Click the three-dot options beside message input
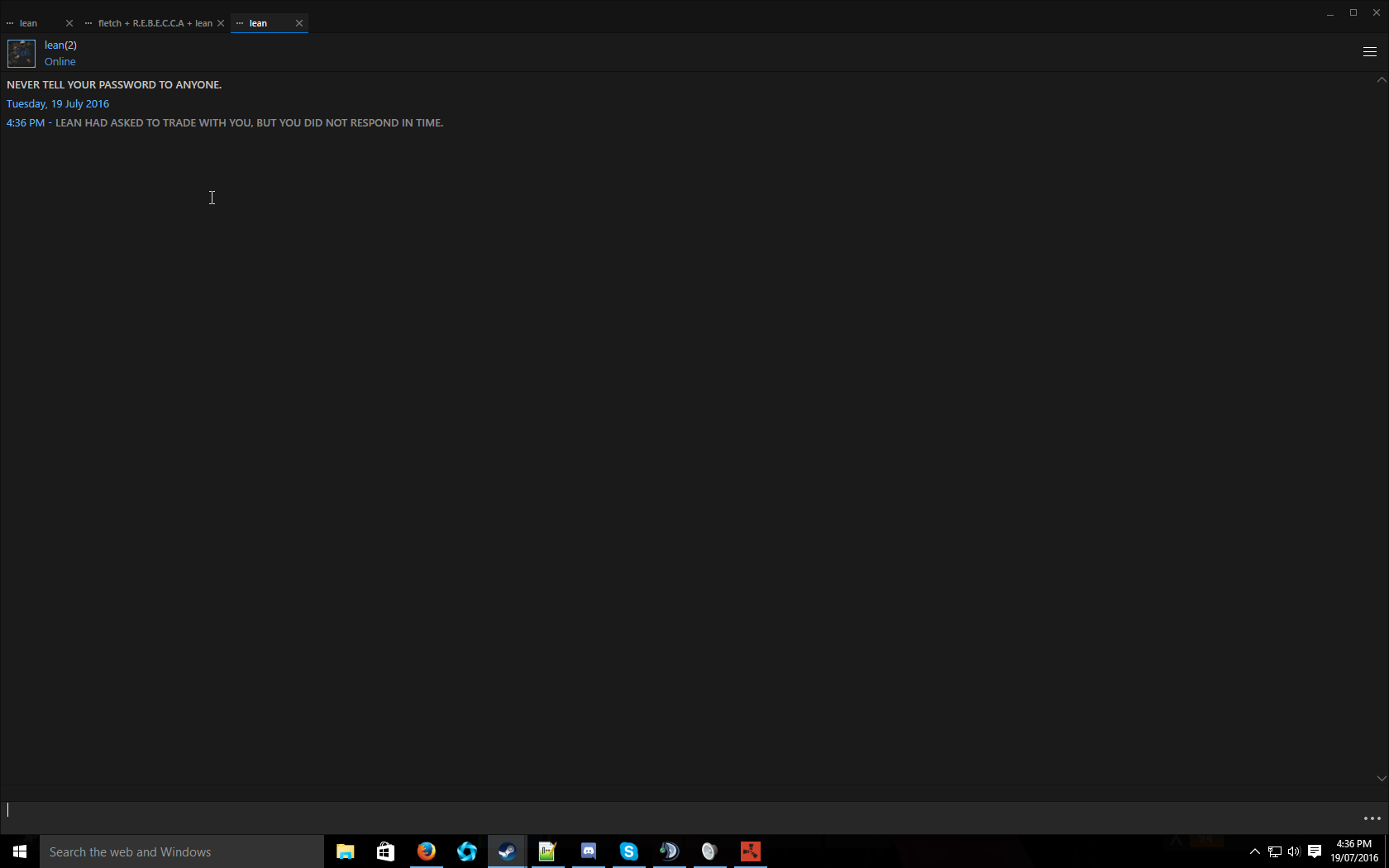This screenshot has height=868, width=1389. click(1372, 818)
